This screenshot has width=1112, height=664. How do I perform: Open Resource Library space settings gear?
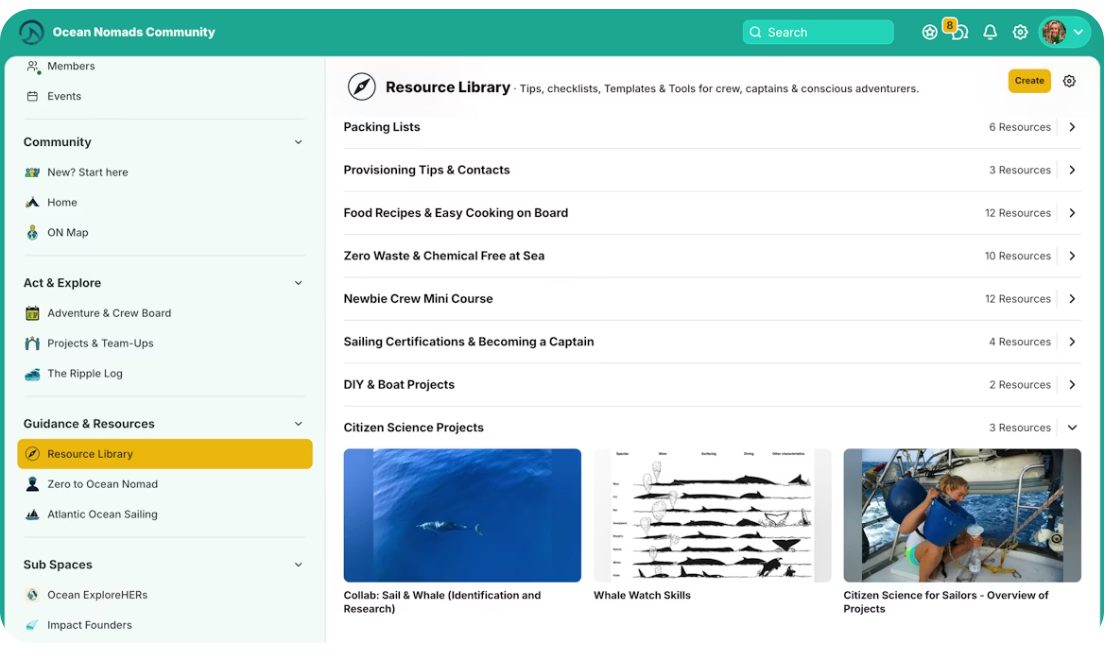(1069, 81)
